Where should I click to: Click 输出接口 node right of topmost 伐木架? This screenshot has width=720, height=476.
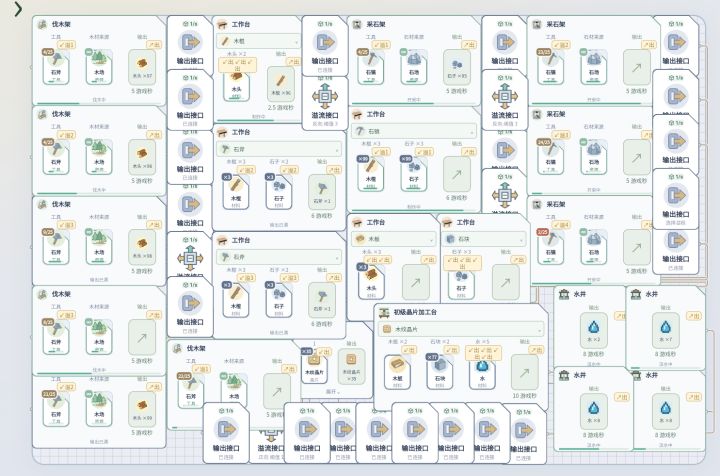click(190, 43)
